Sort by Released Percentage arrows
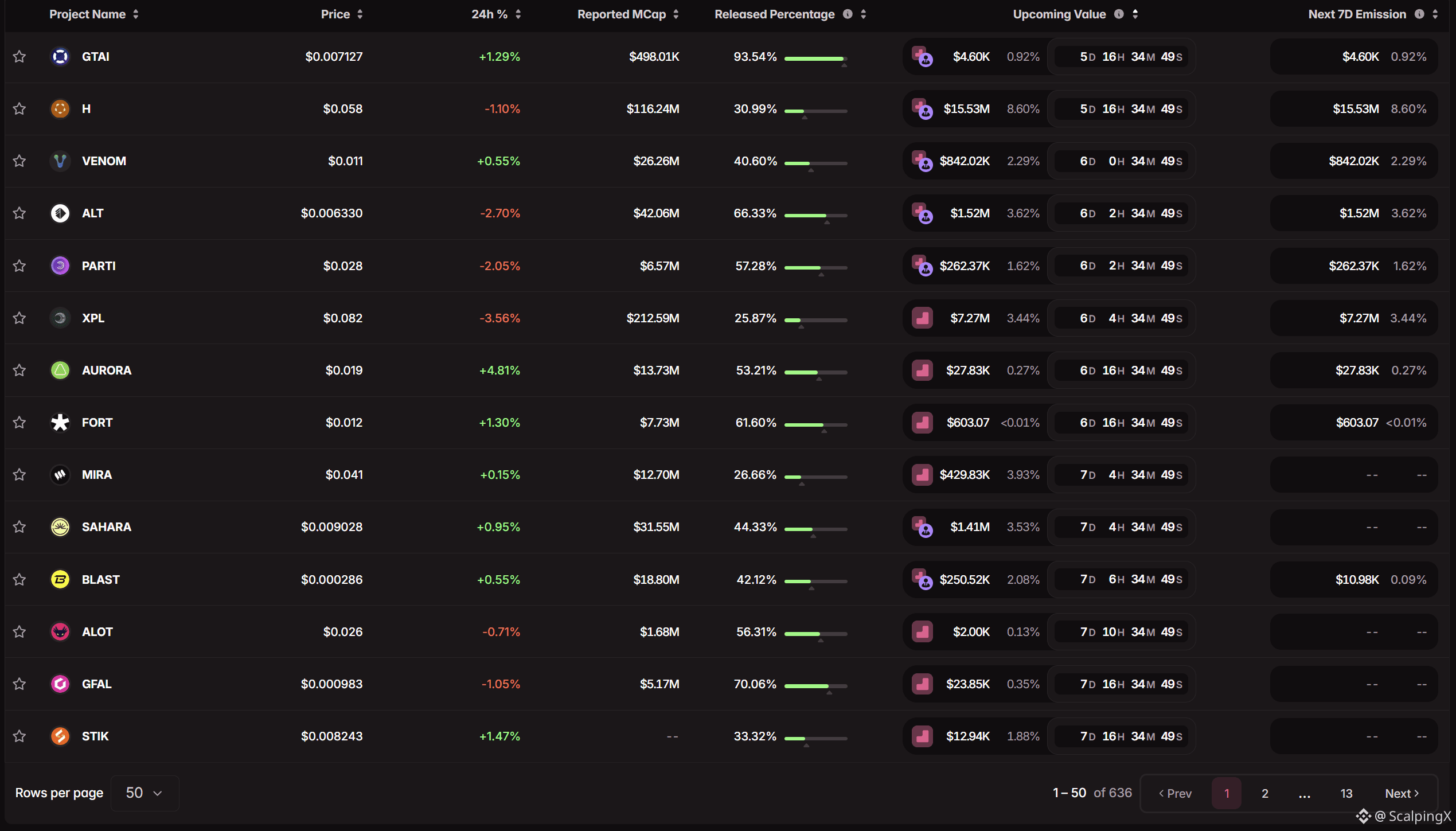The height and width of the screenshot is (831, 1456). coord(864,14)
